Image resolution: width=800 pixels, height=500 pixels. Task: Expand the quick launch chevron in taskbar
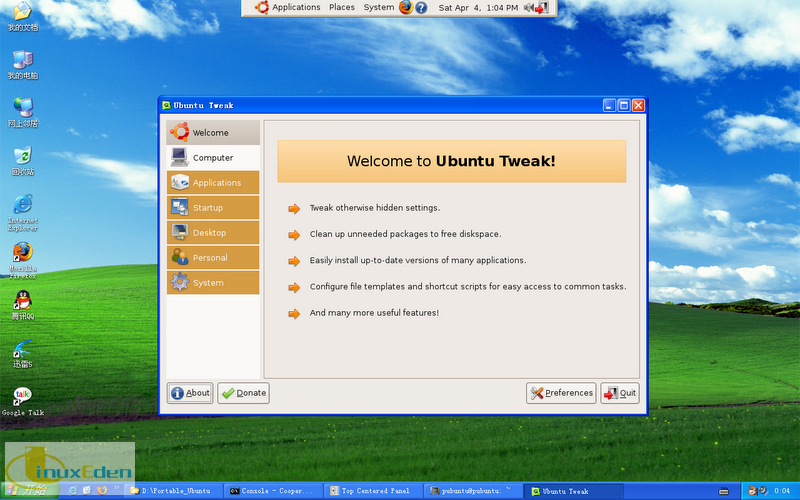[x=117, y=489]
